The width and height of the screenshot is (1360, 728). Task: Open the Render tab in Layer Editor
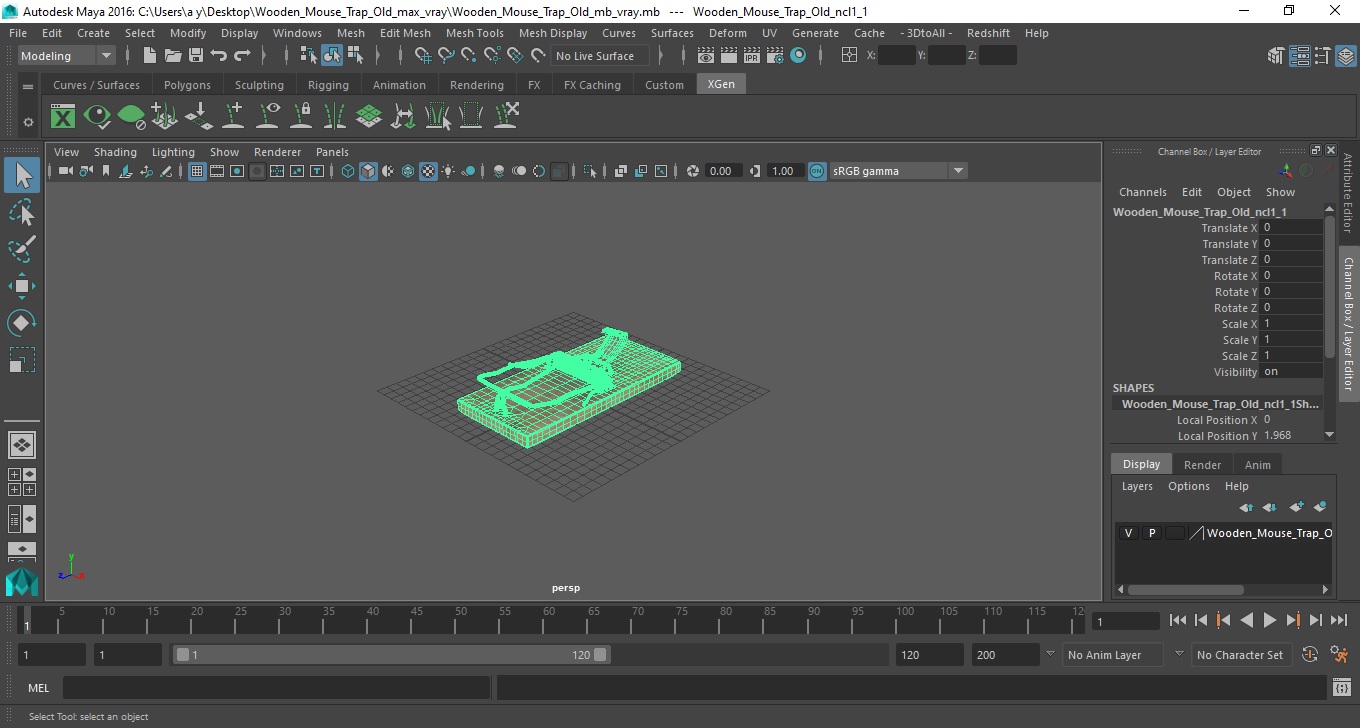(1202, 465)
